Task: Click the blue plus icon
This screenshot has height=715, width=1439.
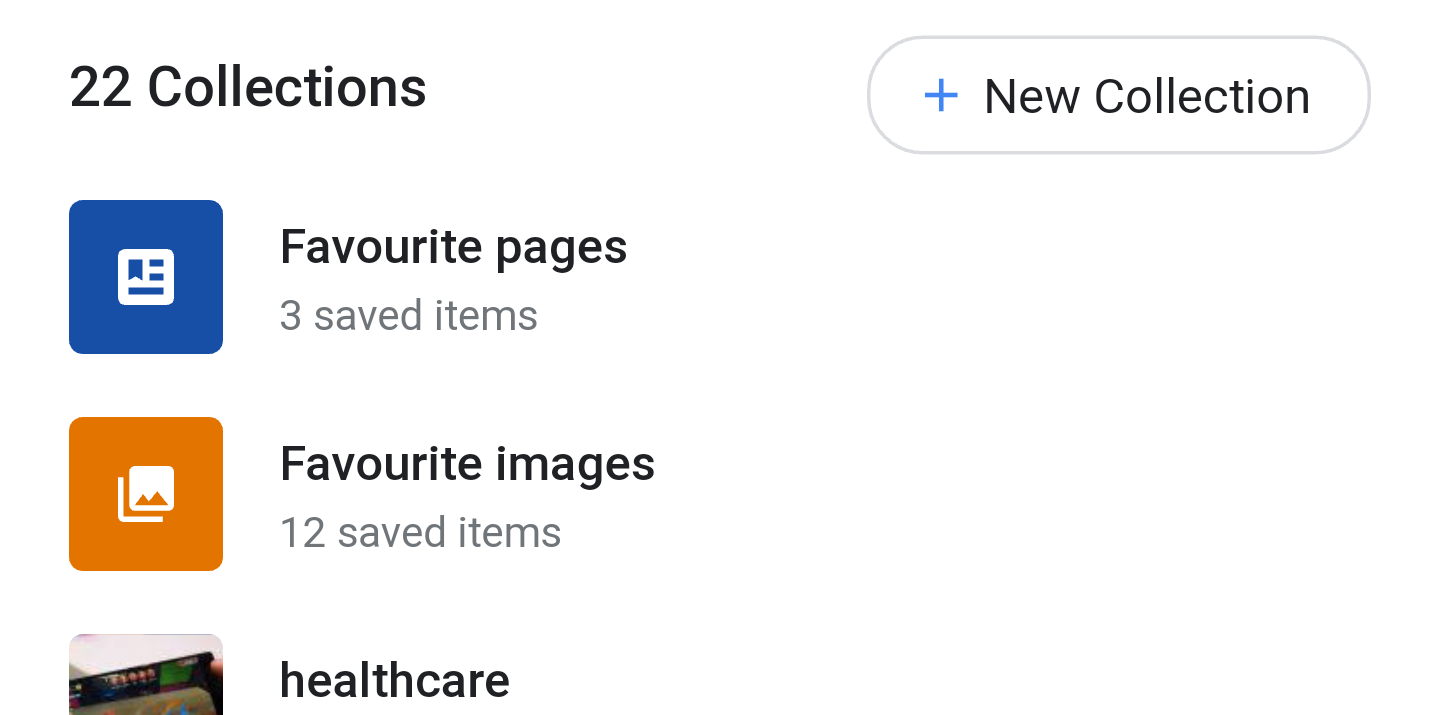Action: click(x=940, y=96)
